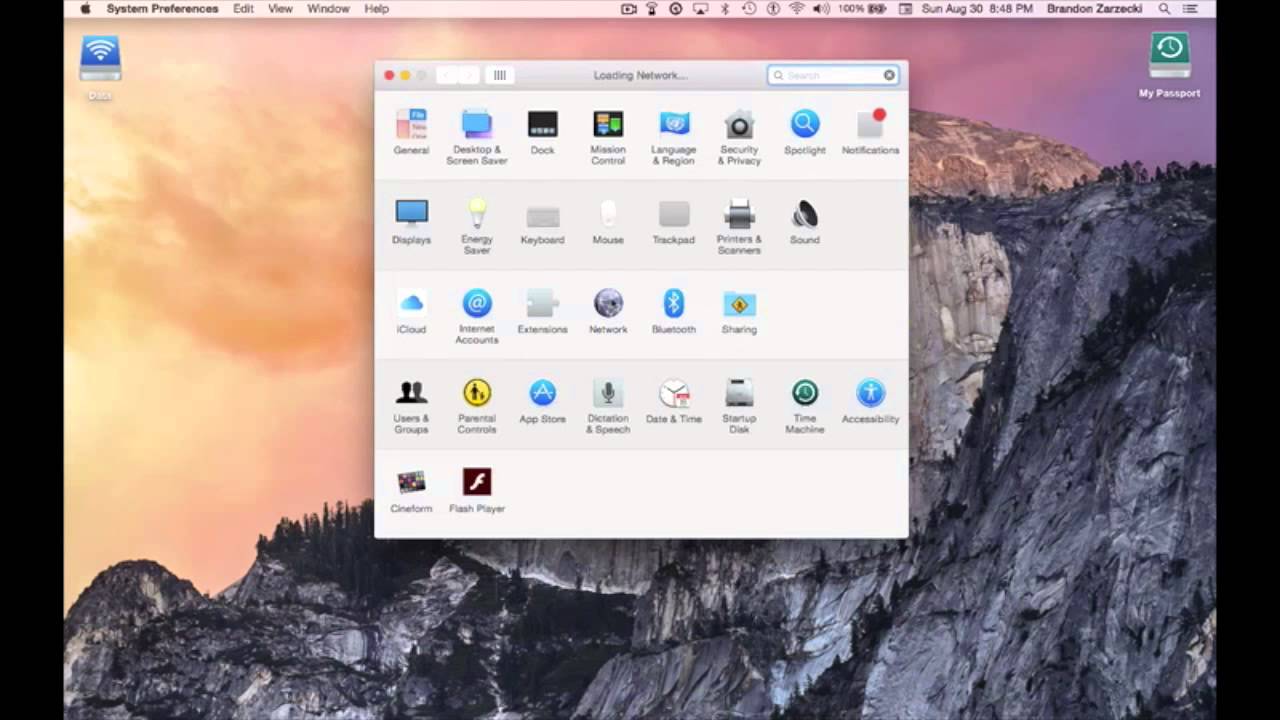Clear the search field with X button
Image resolution: width=1280 pixels, height=720 pixels.
(x=889, y=75)
